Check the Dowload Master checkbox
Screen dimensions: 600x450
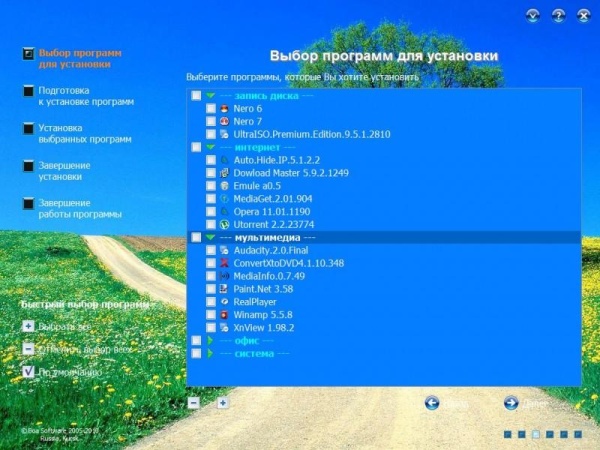(211, 173)
